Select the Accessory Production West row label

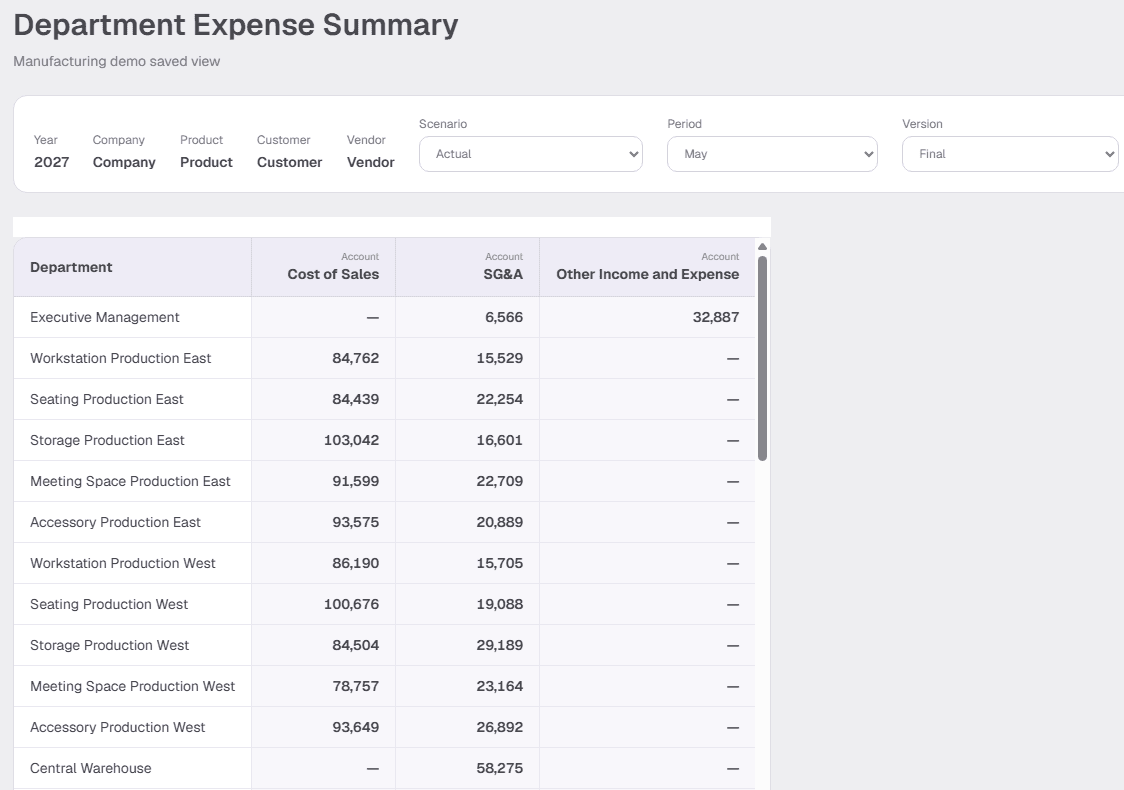pyautogui.click(x=118, y=727)
